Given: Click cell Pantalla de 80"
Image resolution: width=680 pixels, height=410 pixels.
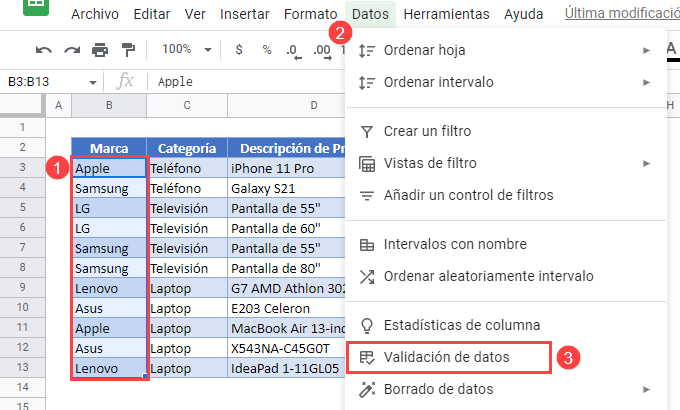Looking at the screenshot, I should 286,268.
